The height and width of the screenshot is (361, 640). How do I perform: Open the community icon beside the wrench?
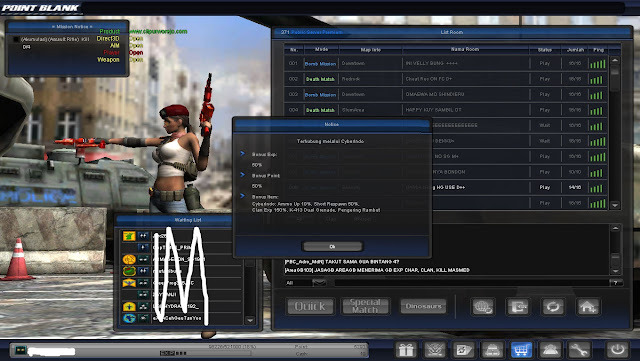tap(550, 350)
